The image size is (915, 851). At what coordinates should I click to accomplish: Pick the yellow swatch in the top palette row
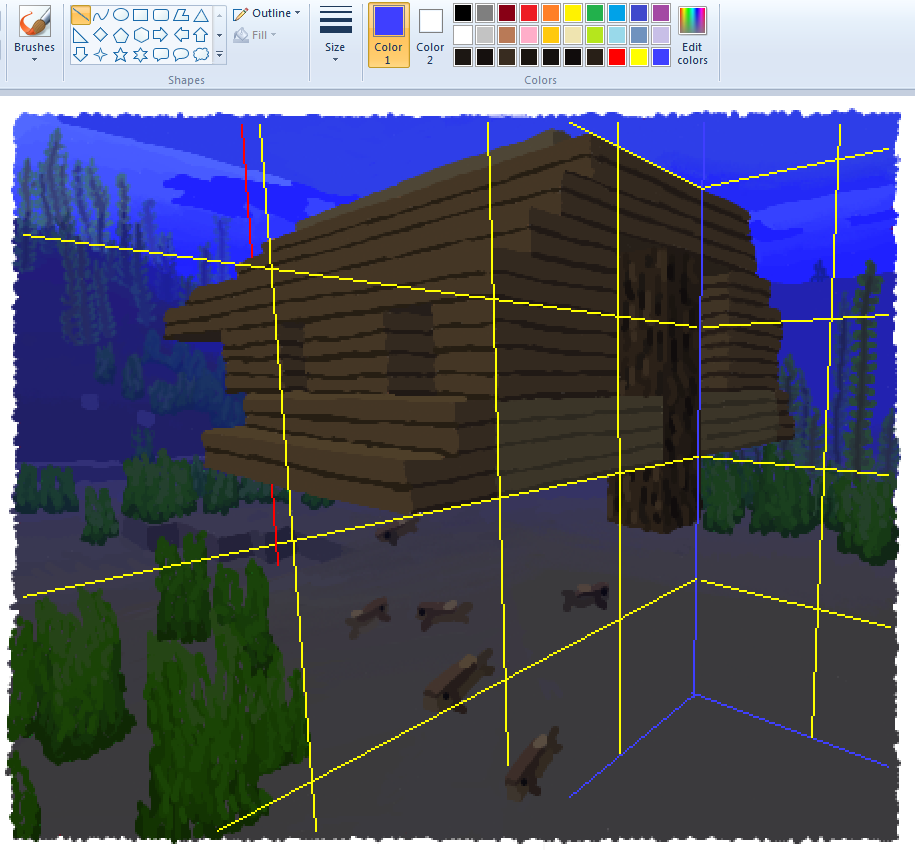[x=572, y=13]
